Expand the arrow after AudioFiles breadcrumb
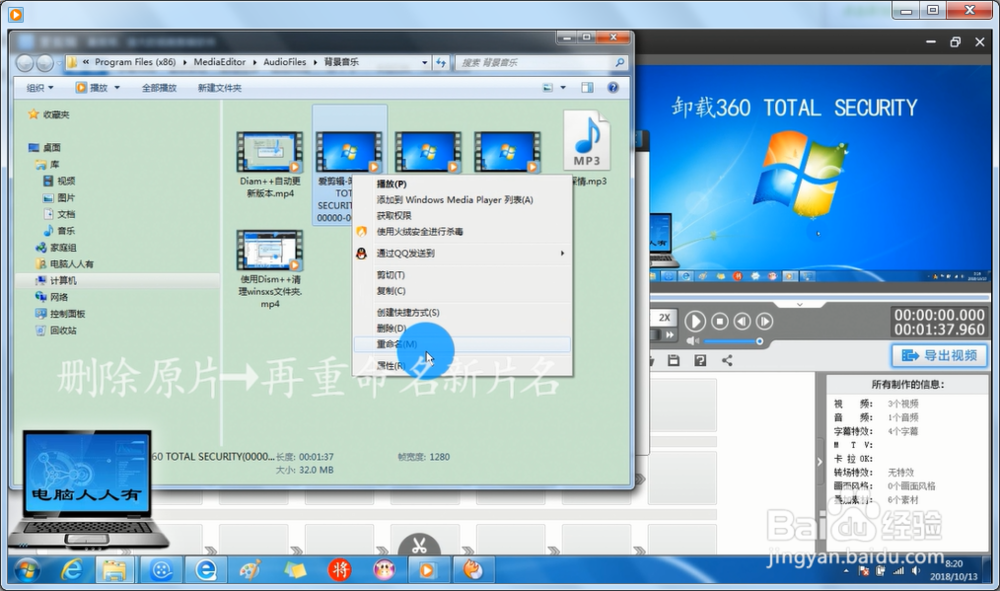The width and height of the screenshot is (1000, 591). point(315,62)
